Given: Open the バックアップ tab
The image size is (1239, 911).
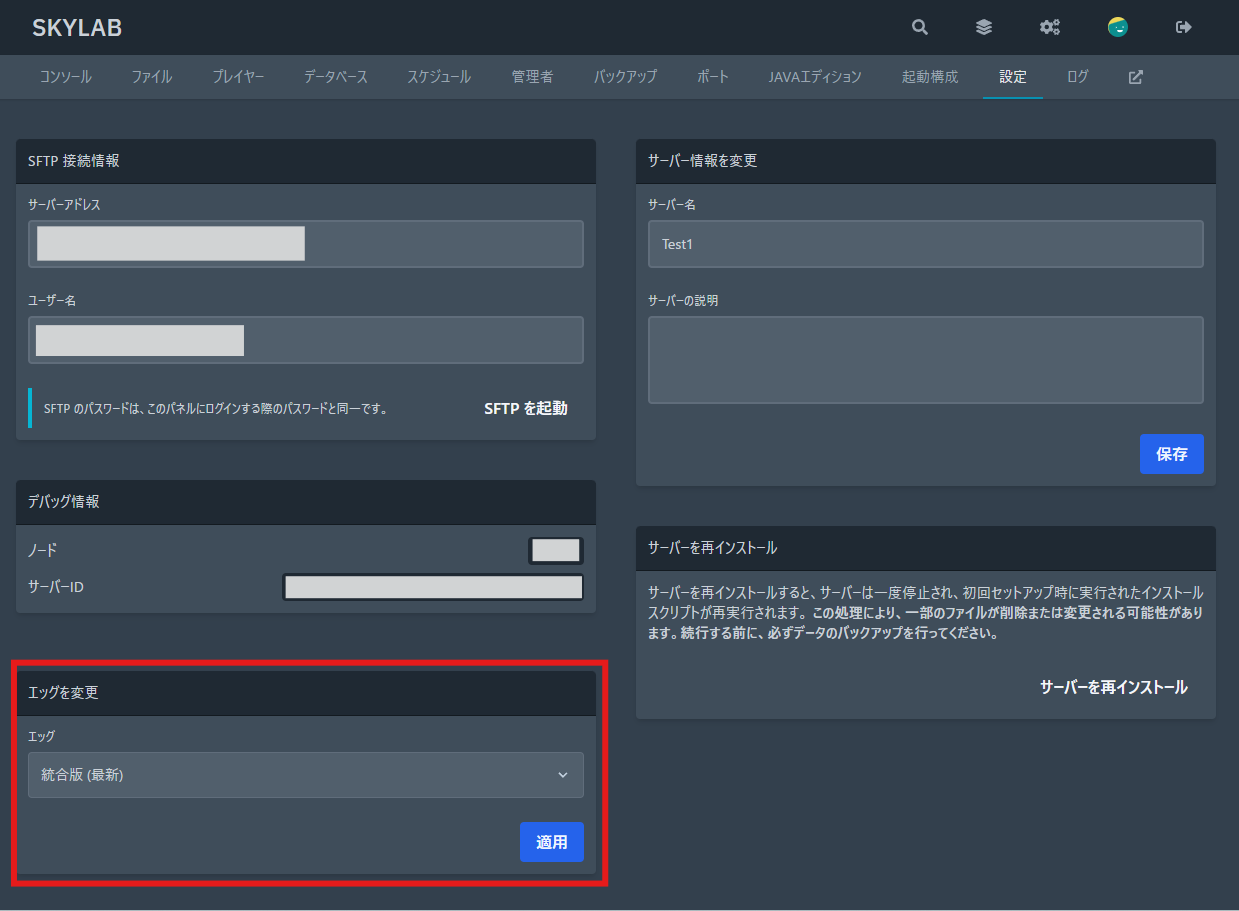Looking at the screenshot, I should click(x=625, y=77).
